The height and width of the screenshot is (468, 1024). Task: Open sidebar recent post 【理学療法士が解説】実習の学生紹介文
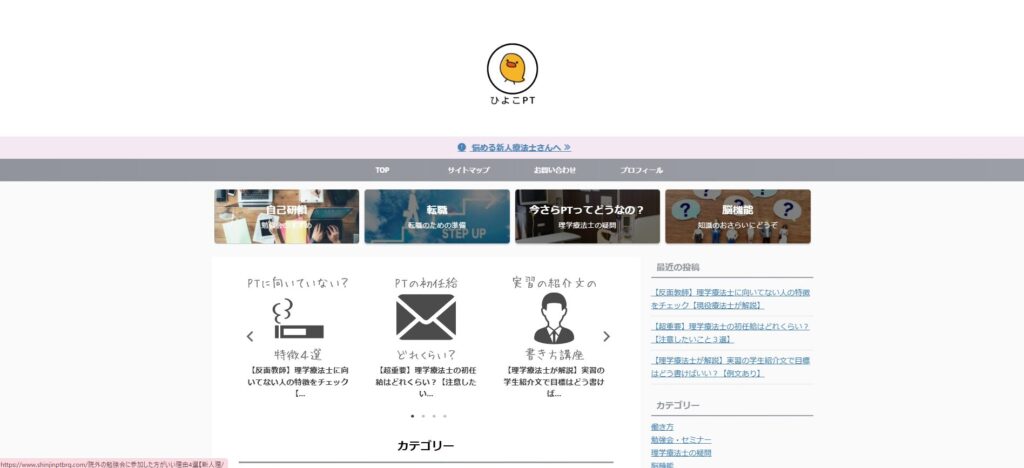click(730, 367)
